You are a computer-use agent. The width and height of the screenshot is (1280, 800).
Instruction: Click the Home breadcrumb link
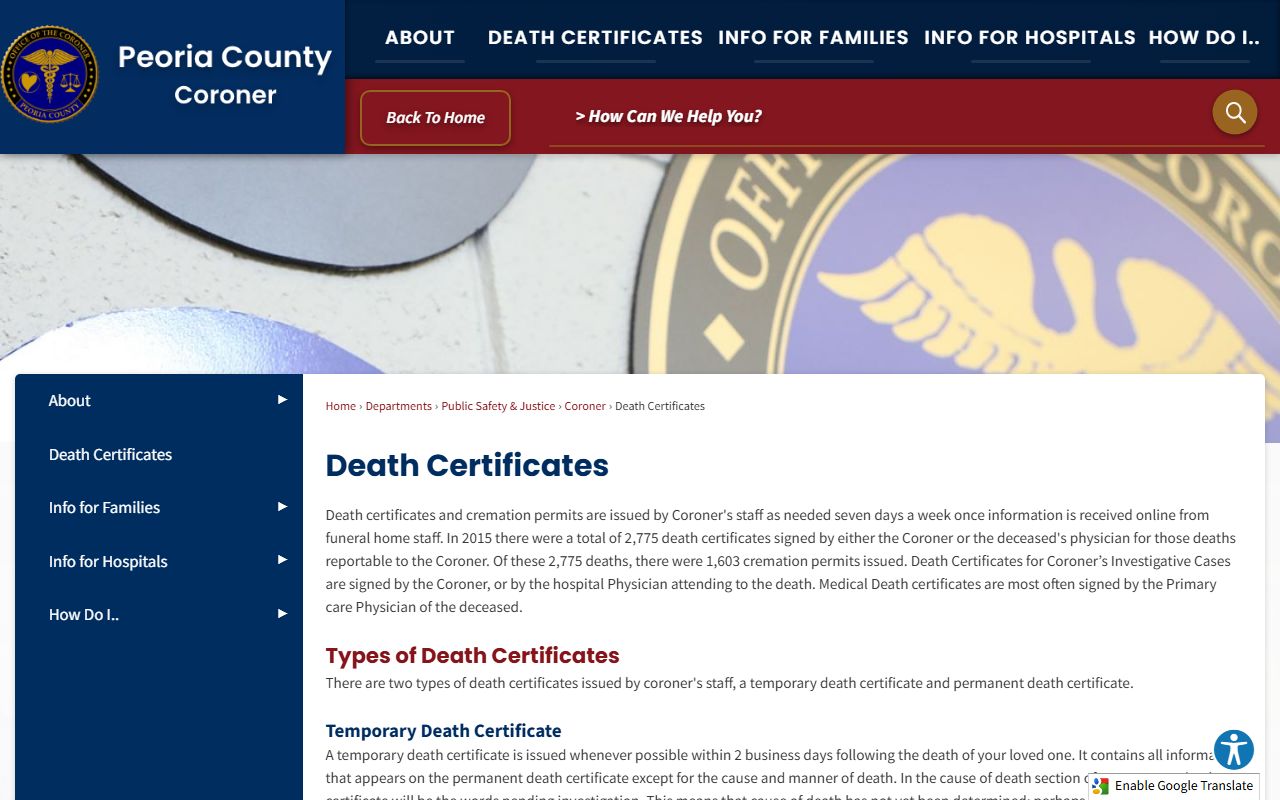341,406
